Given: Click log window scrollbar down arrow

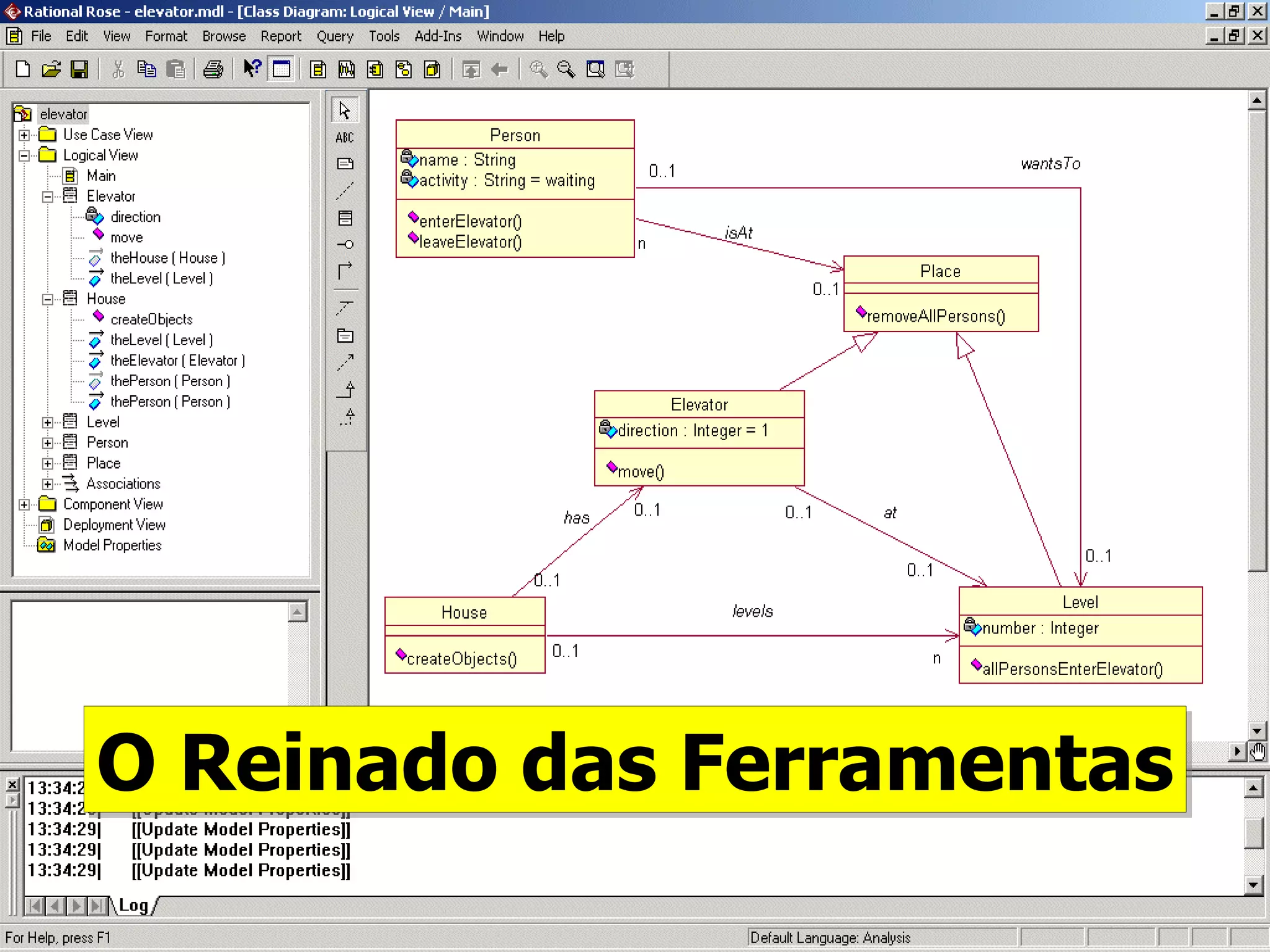Looking at the screenshot, I should [1253, 885].
